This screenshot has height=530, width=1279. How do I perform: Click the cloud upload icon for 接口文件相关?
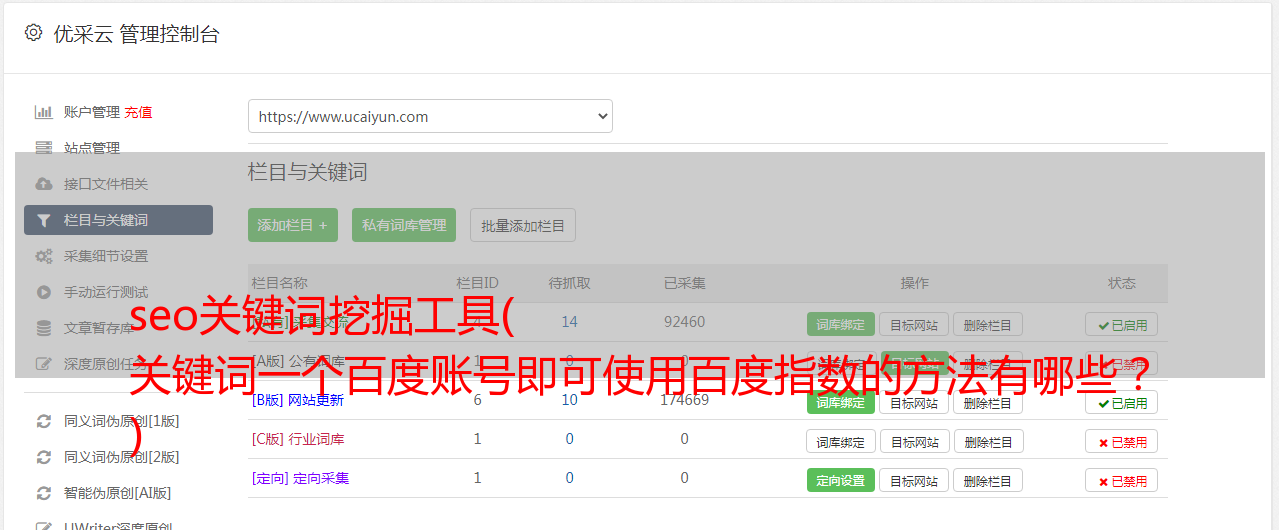coord(43,184)
